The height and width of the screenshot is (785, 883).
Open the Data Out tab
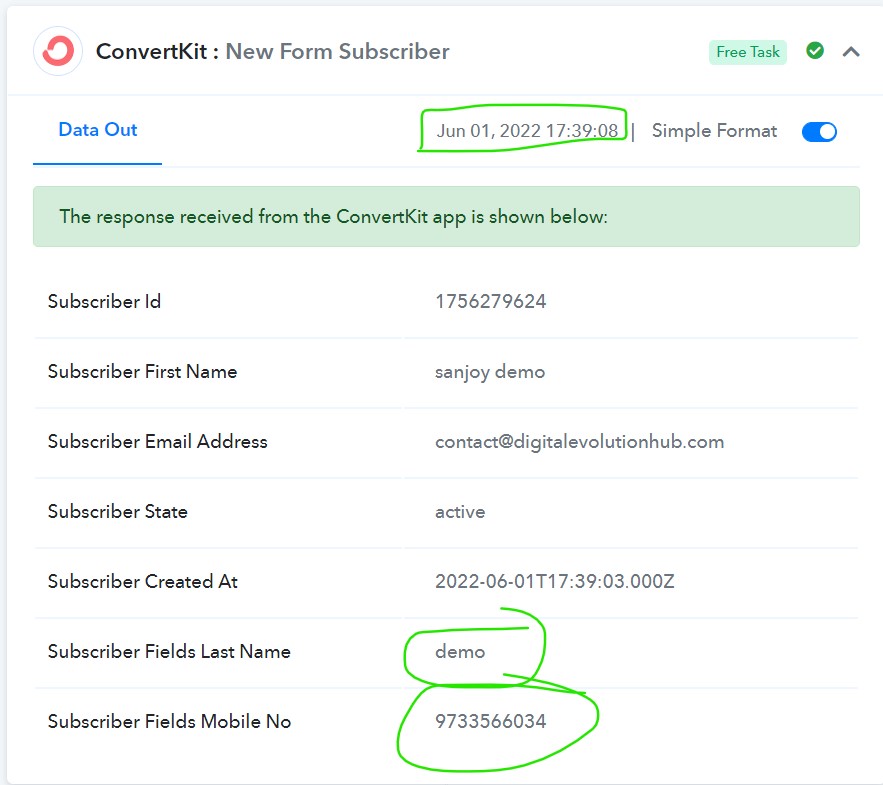click(97, 130)
